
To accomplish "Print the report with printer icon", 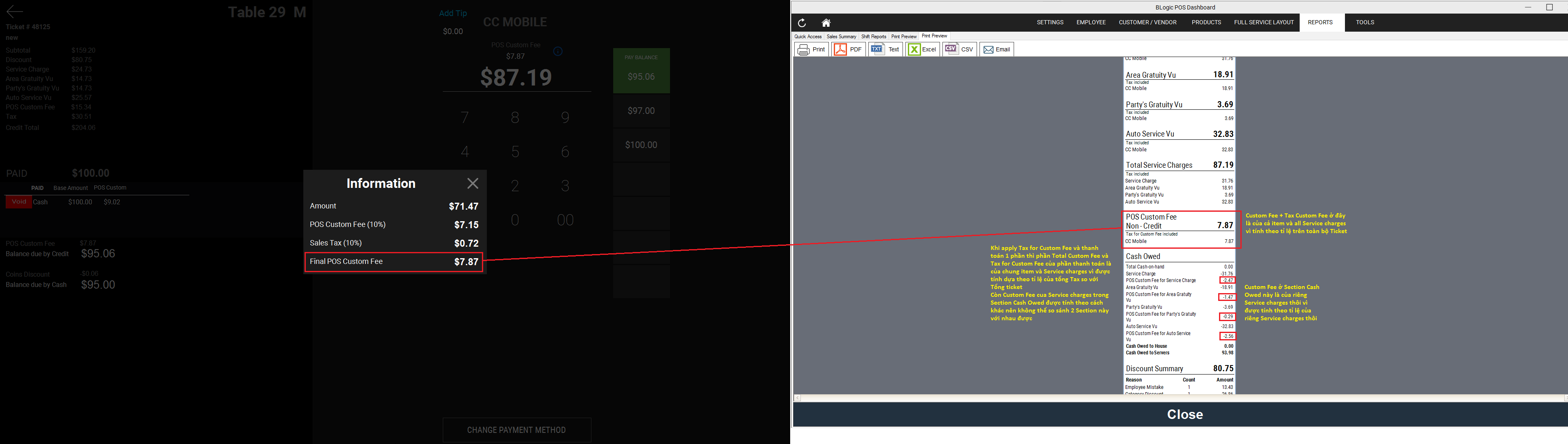I will click(812, 49).
